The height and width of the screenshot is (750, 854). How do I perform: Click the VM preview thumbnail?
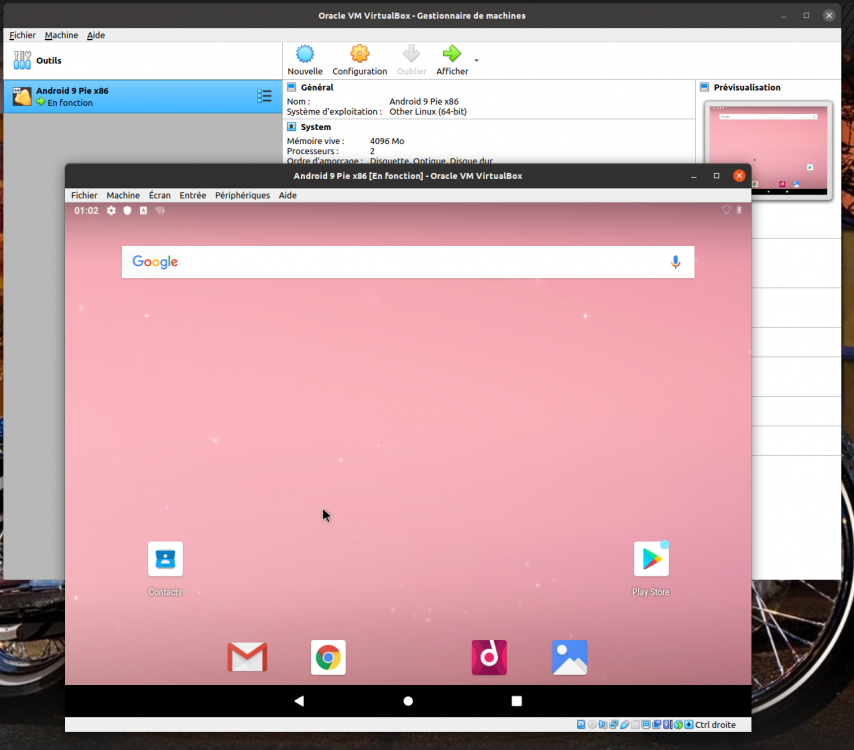[x=768, y=150]
